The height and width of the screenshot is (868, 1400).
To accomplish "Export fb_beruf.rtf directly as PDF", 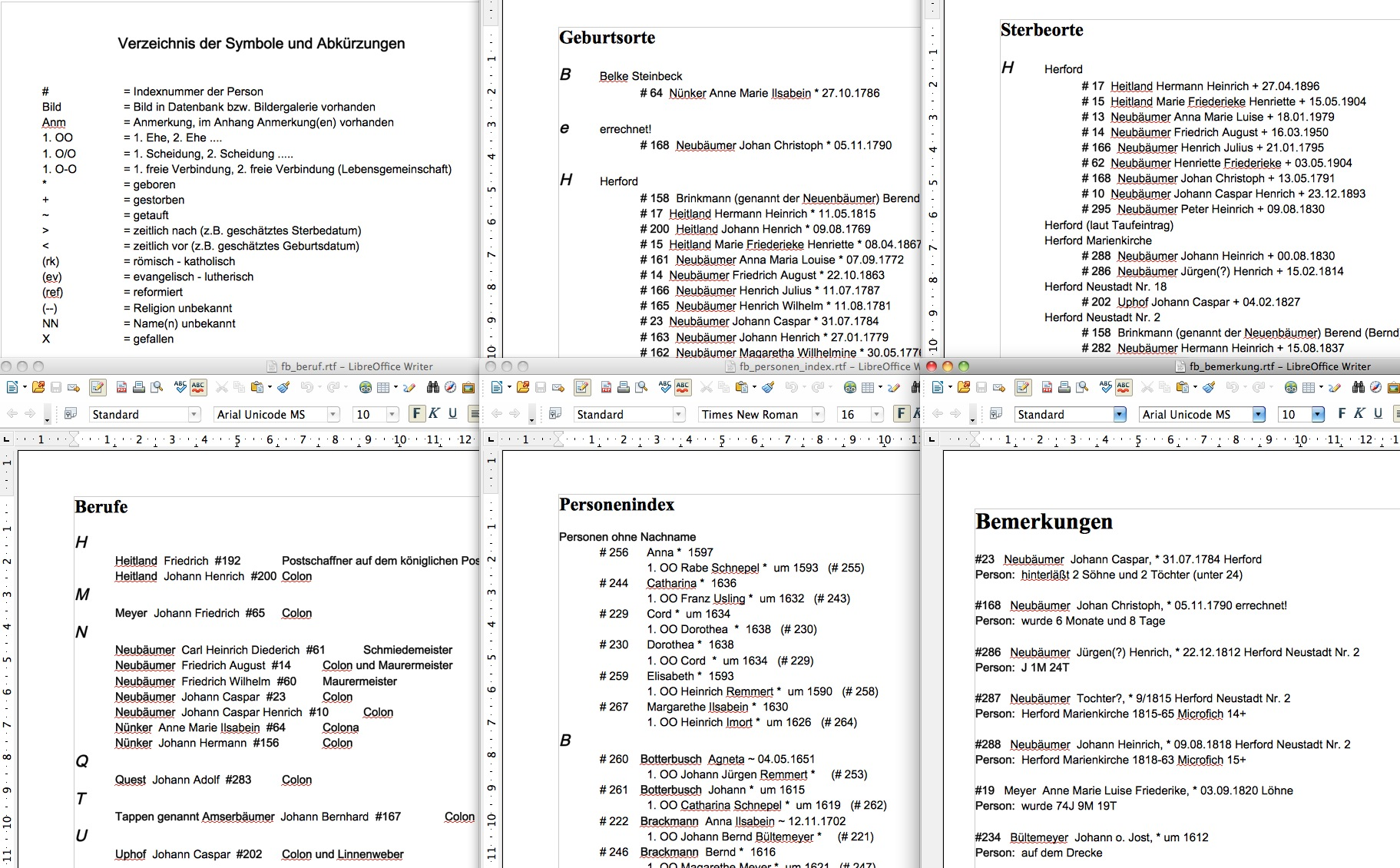I will 121,387.
